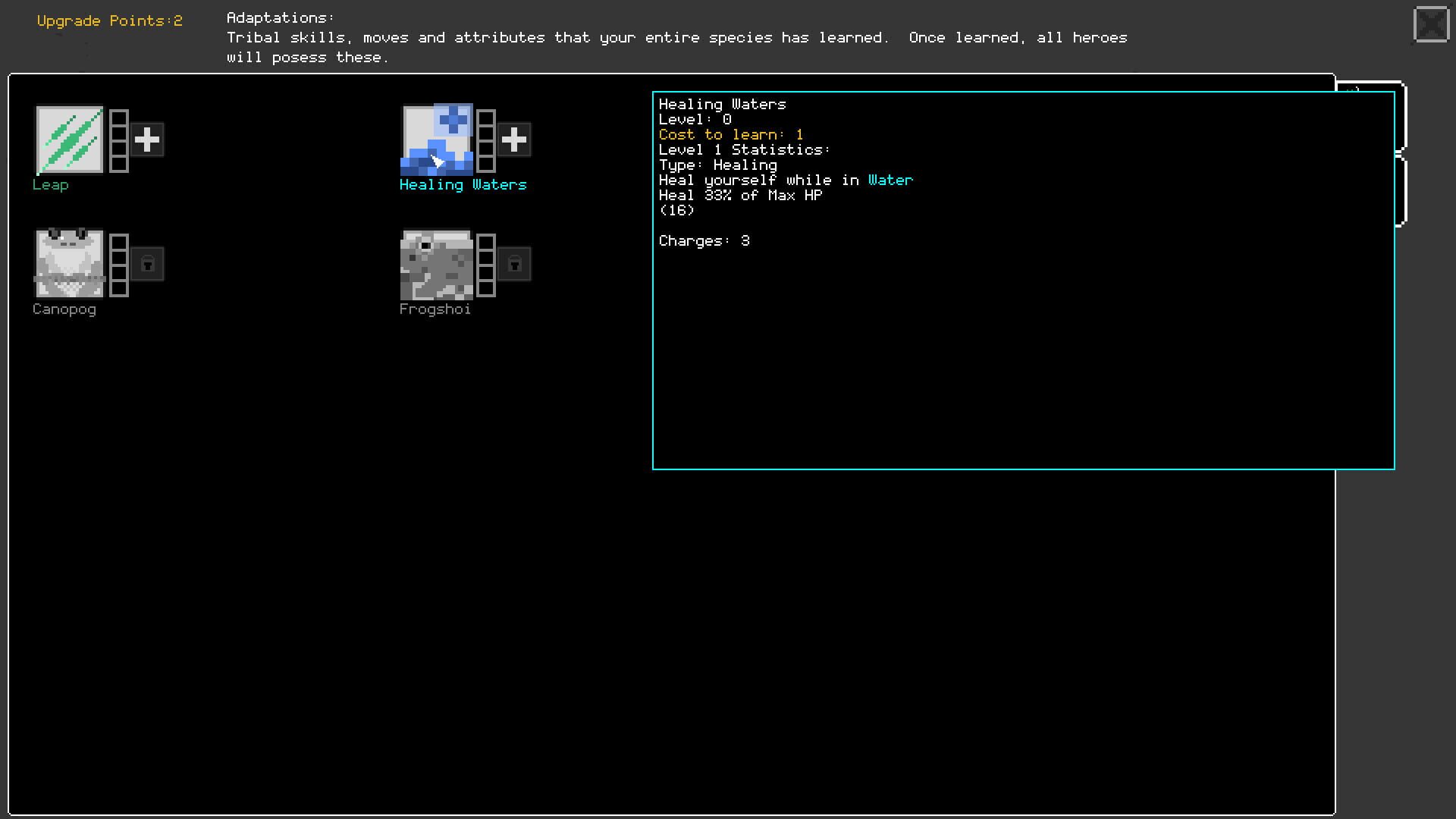Click the plus icon to upgrade Leap
The width and height of the screenshot is (1456, 819).
point(149,139)
